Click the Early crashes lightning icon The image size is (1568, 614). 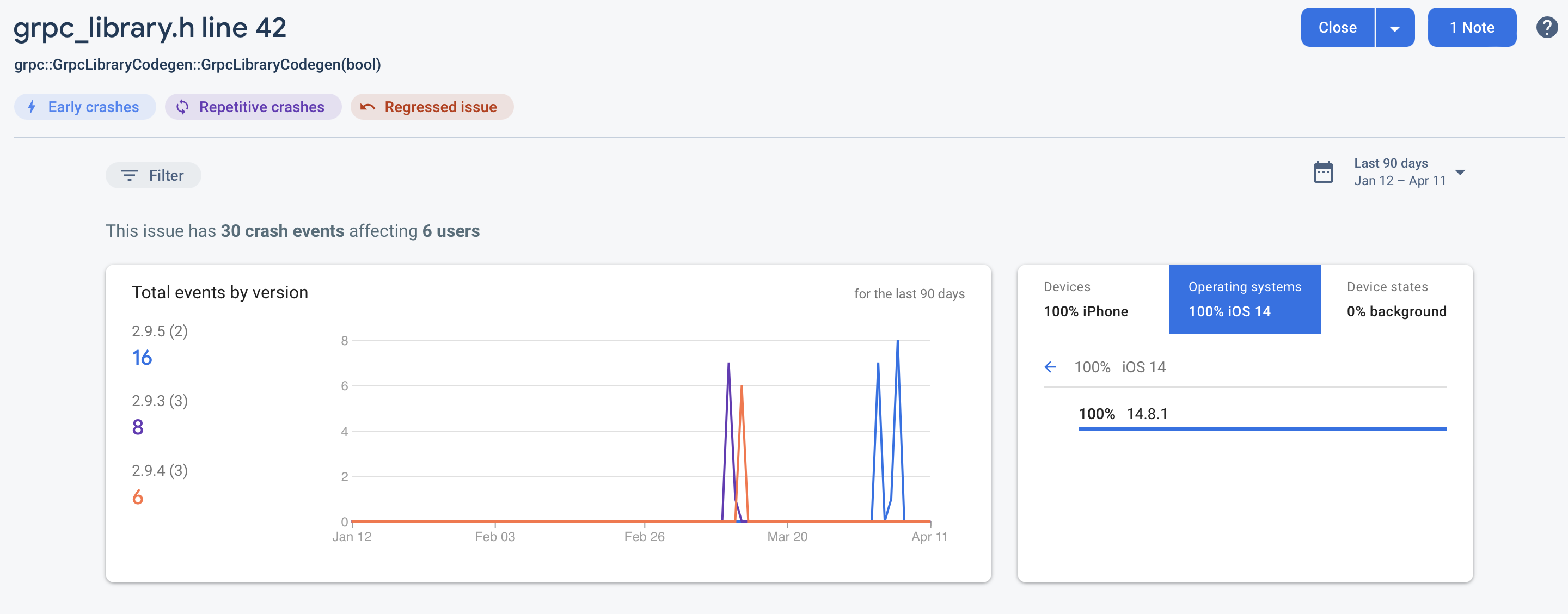coord(32,107)
